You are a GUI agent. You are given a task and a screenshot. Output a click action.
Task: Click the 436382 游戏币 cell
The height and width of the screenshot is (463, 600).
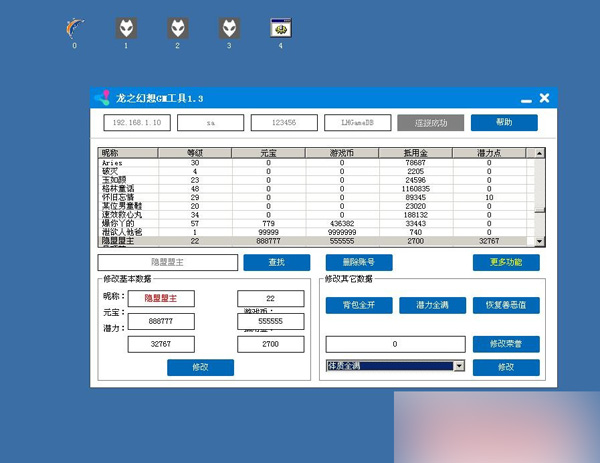click(342, 223)
